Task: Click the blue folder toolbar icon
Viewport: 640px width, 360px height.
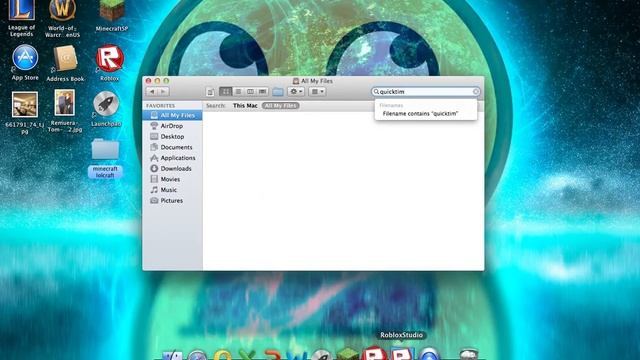Action: click(x=278, y=92)
